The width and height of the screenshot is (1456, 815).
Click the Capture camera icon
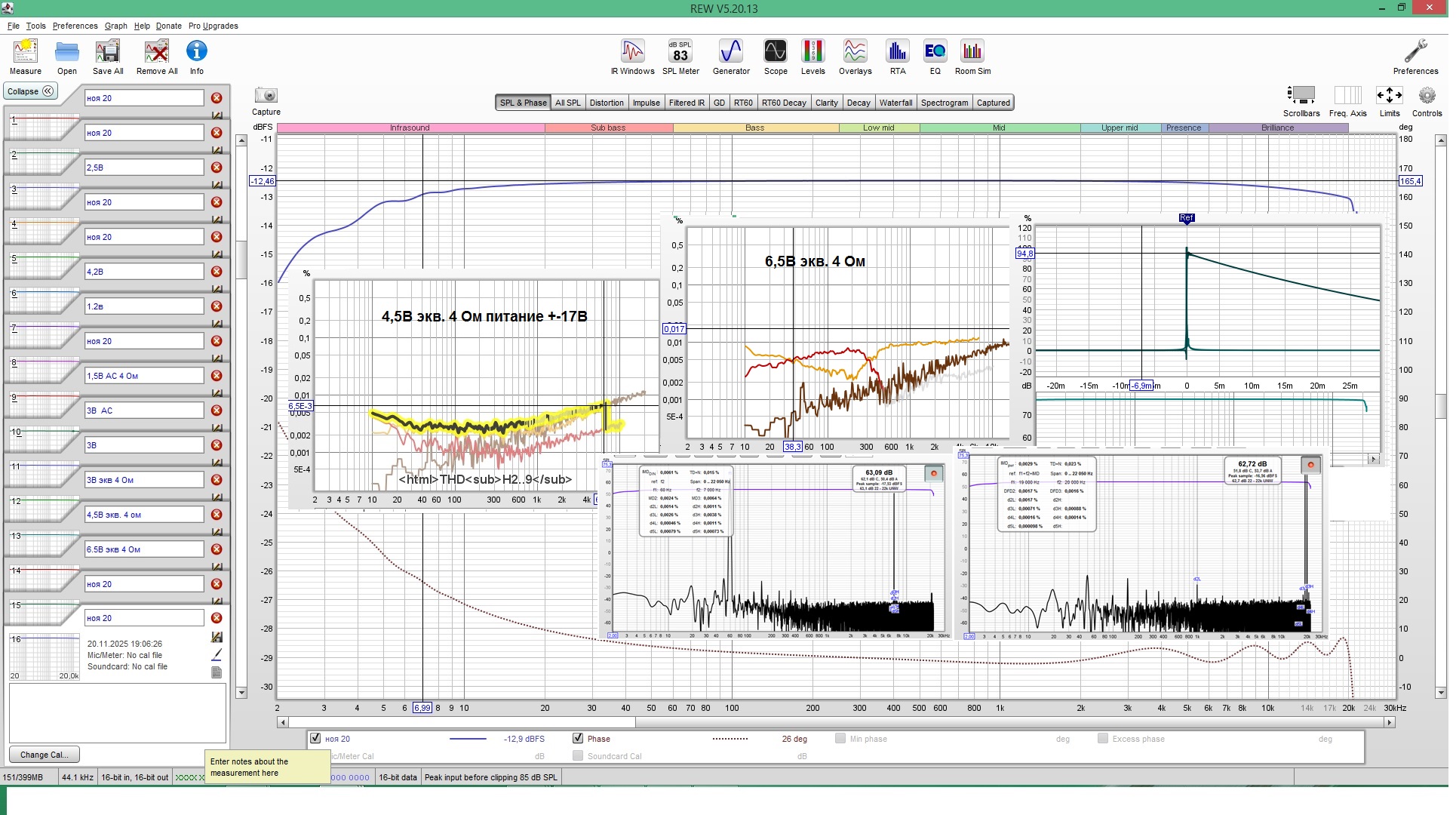266,96
